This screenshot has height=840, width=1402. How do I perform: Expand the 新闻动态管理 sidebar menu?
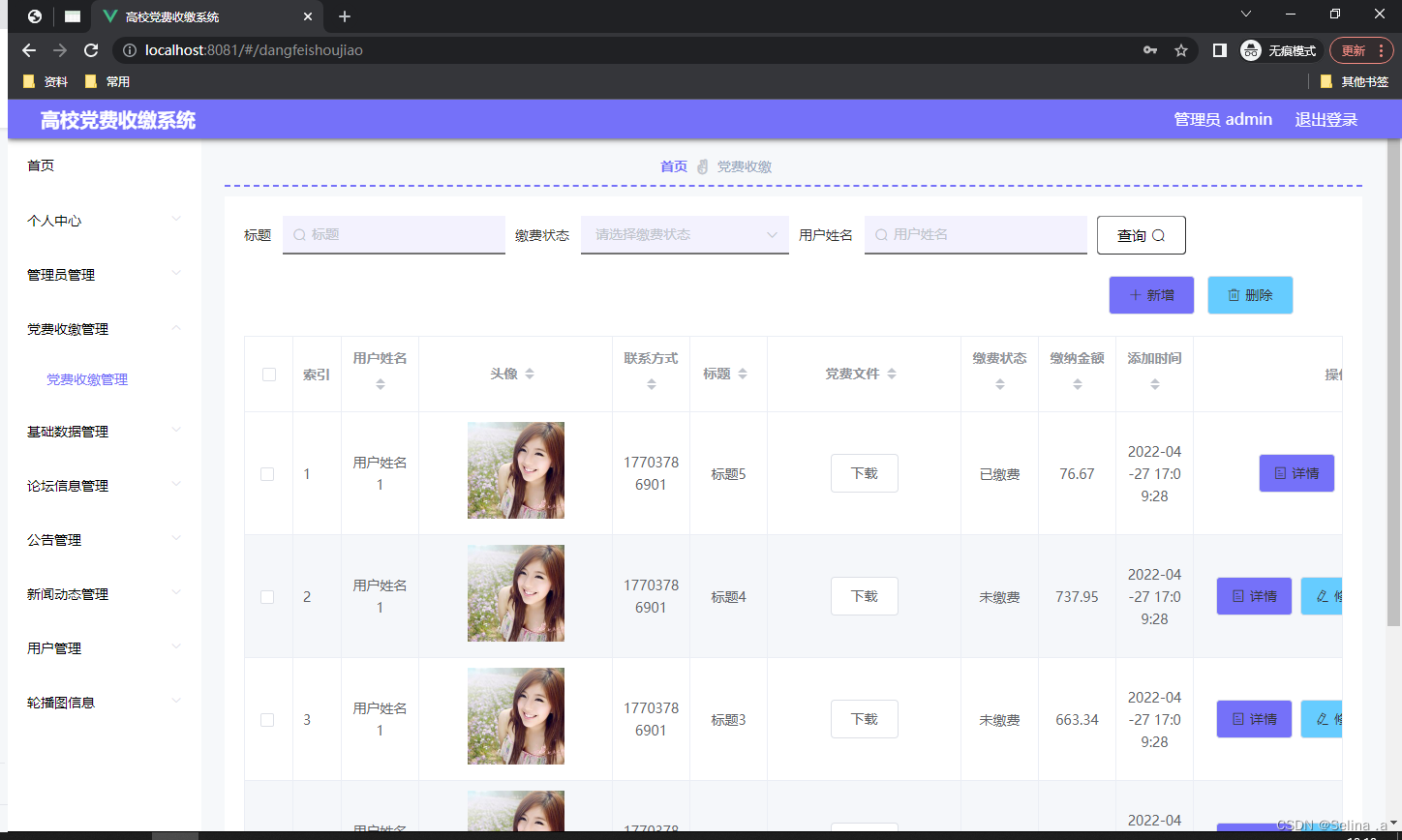[x=105, y=594]
